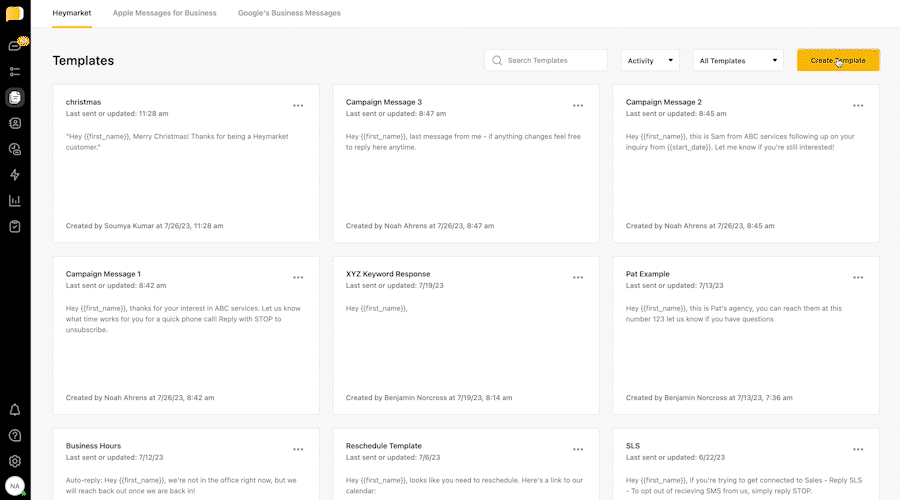Click the Create Template button
Screen dimensions: 900x500
838,60
